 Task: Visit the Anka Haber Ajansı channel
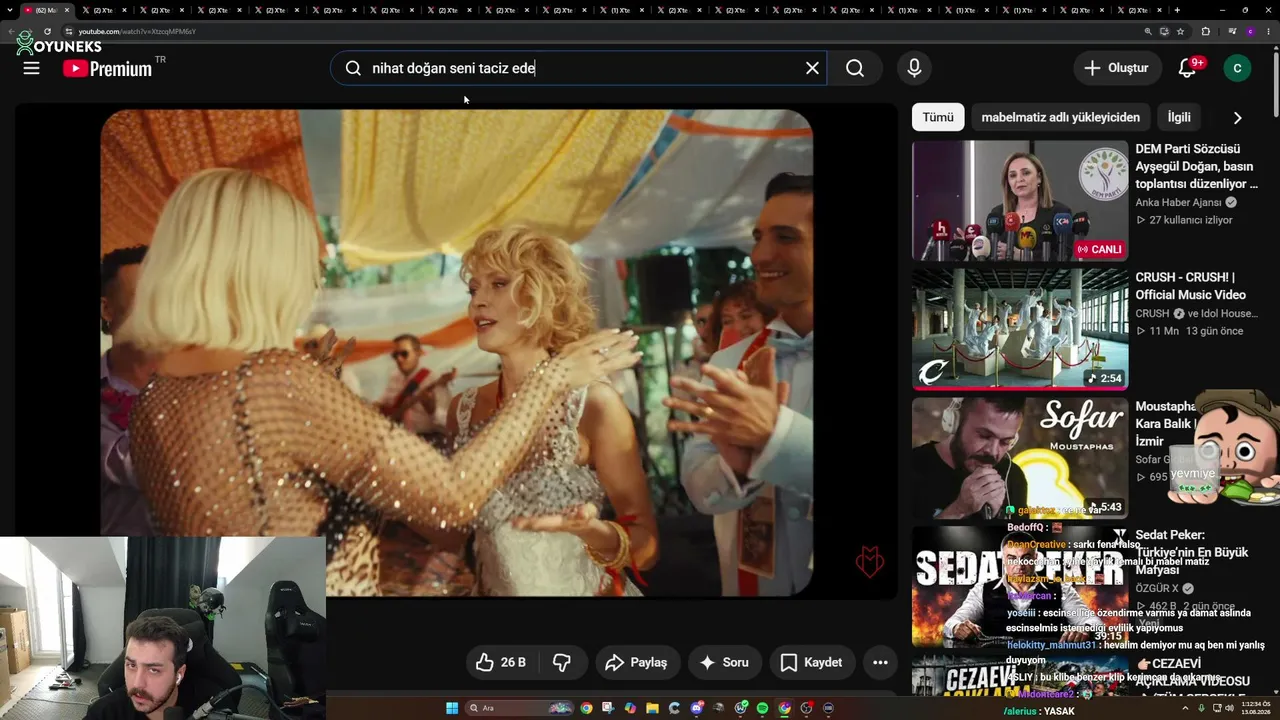1179,202
